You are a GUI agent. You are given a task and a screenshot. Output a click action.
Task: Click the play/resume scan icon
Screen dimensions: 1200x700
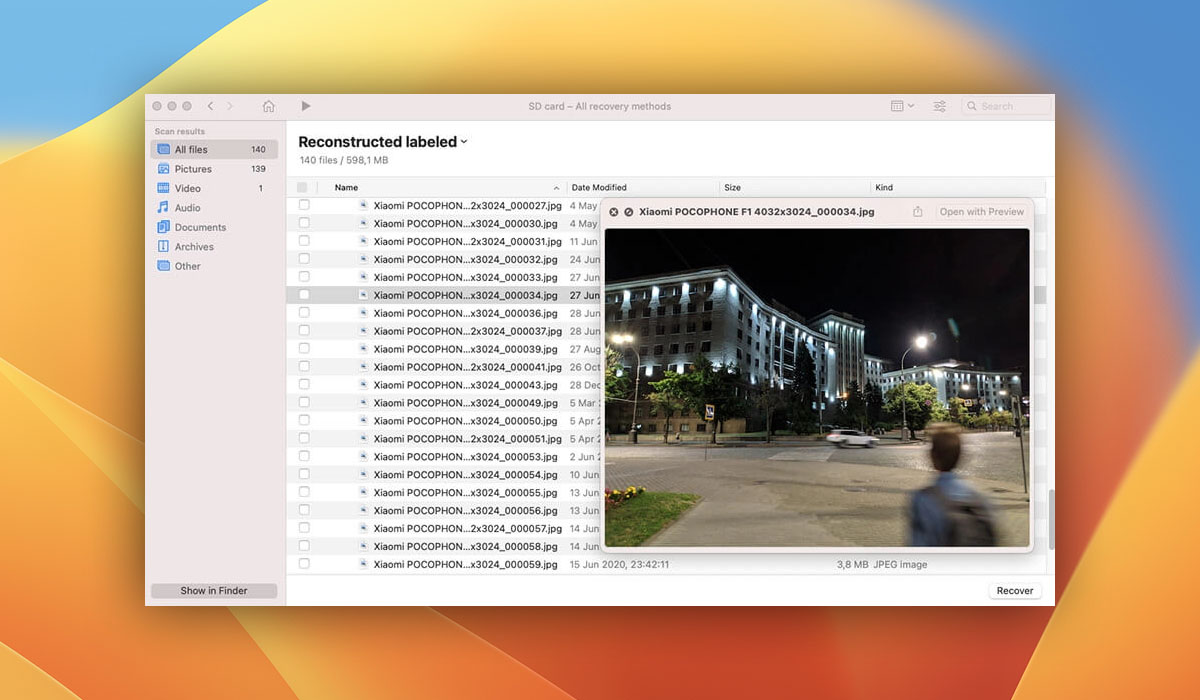pyautogui.click(x=306, y=106)
